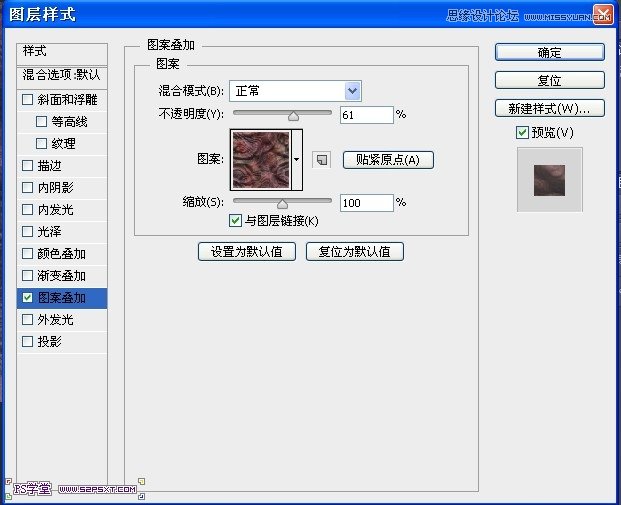Click the 缩放 value field 100
Screen dimensions: 621x505
367,203
